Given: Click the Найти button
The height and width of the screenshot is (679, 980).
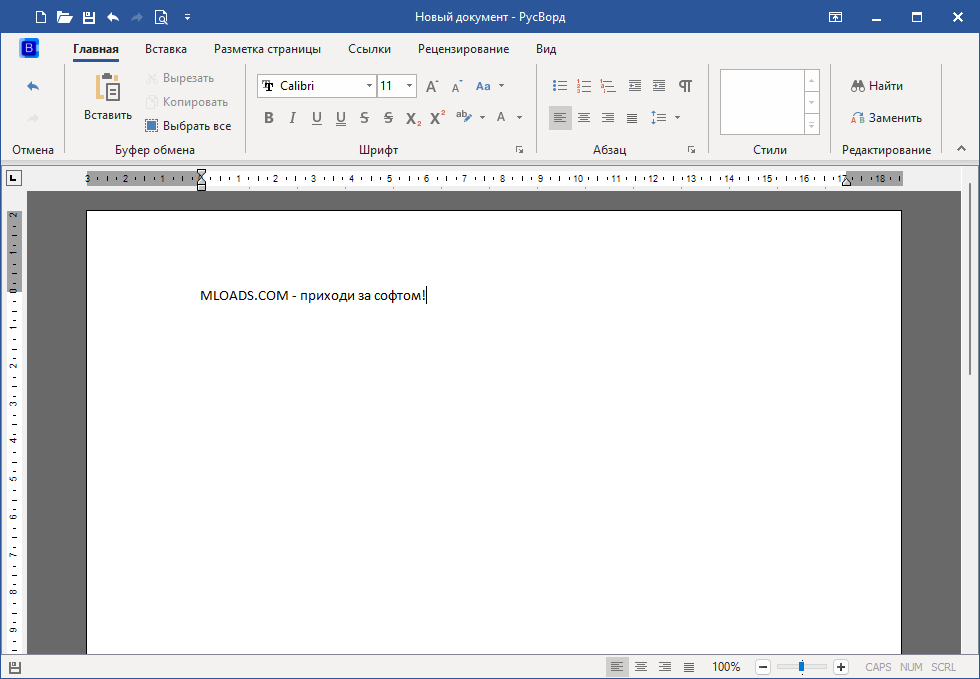Looking at the screenshot, I should coord(877,86).
